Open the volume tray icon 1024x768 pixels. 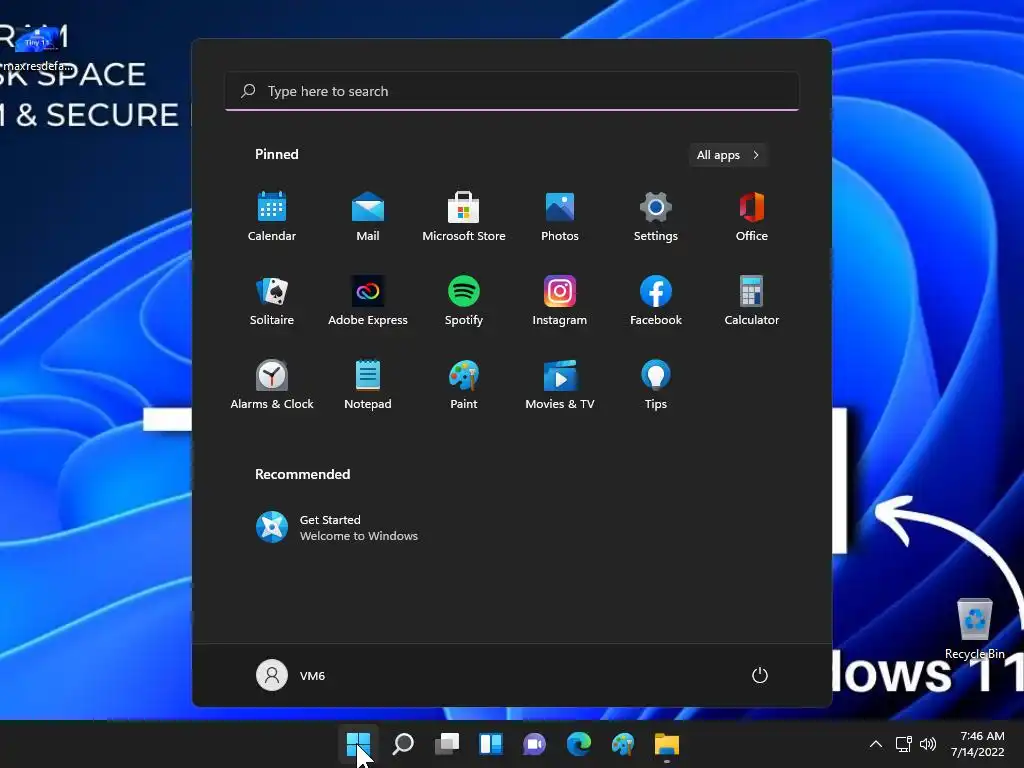(928, 744)
